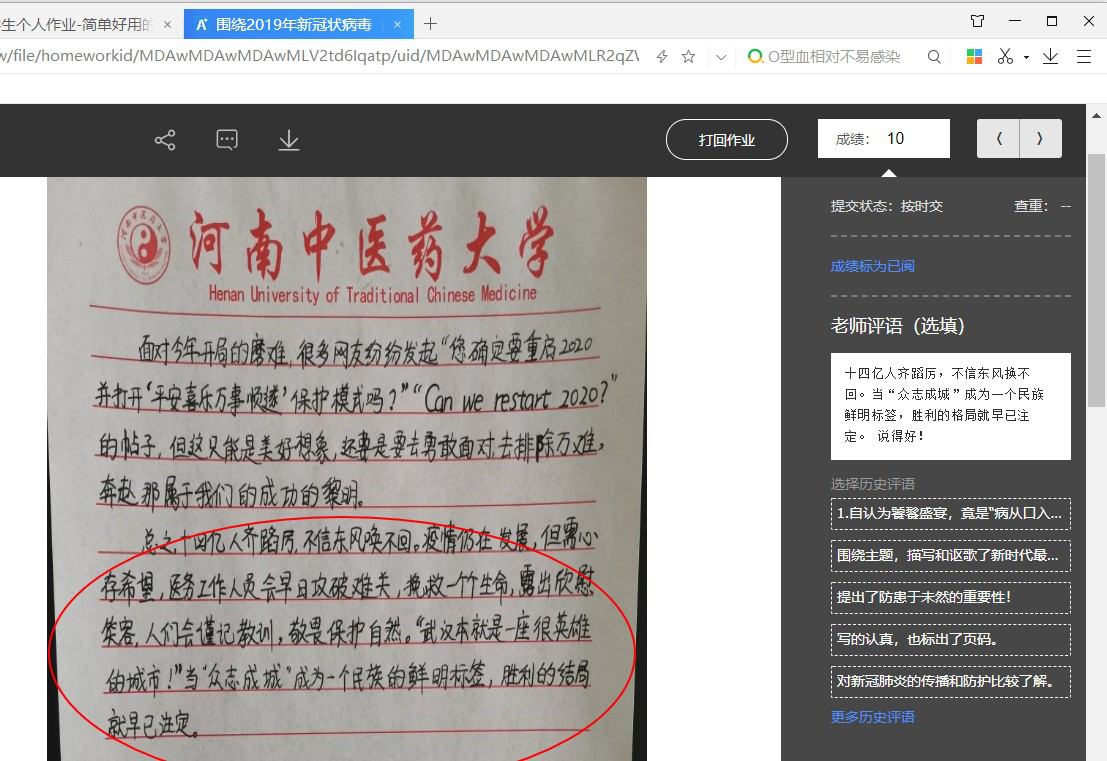
Task: Go to next submission with right arrow
Action: click(1040, 139)
